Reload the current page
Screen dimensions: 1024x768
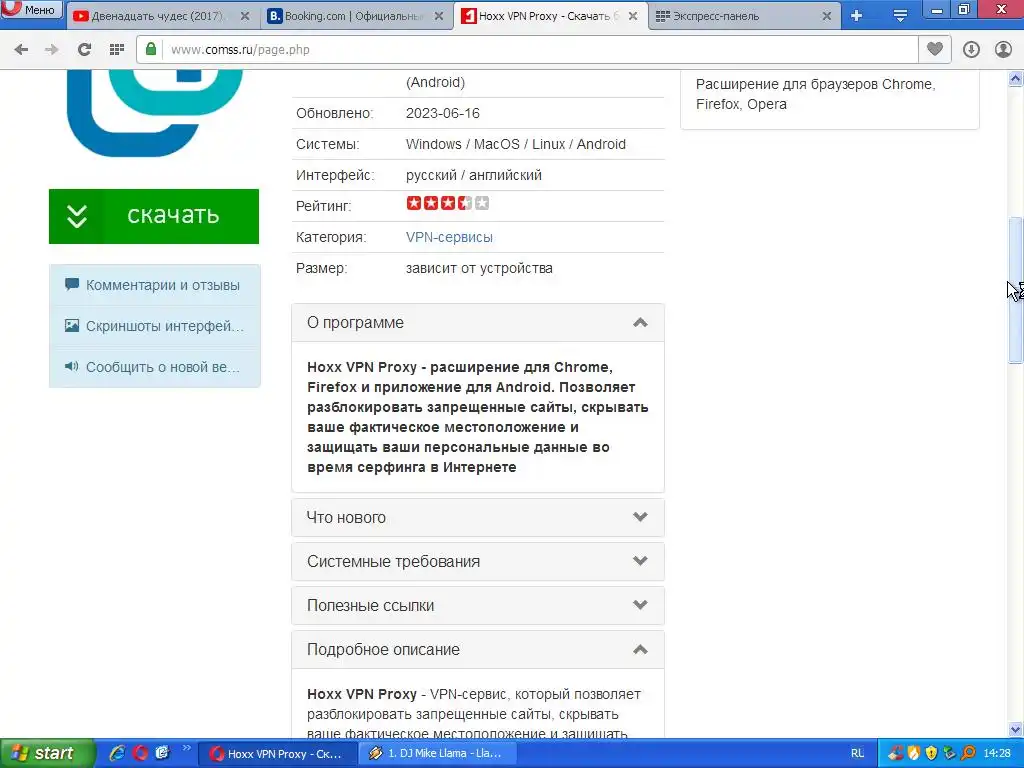(84, 50)
